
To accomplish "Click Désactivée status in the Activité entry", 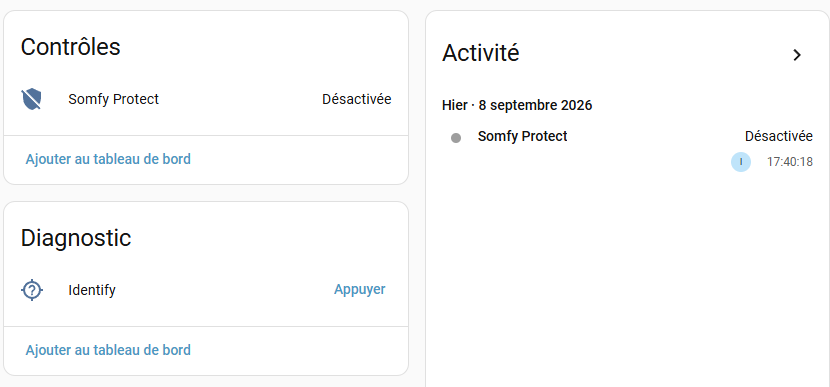I will (x=779, y=136).
